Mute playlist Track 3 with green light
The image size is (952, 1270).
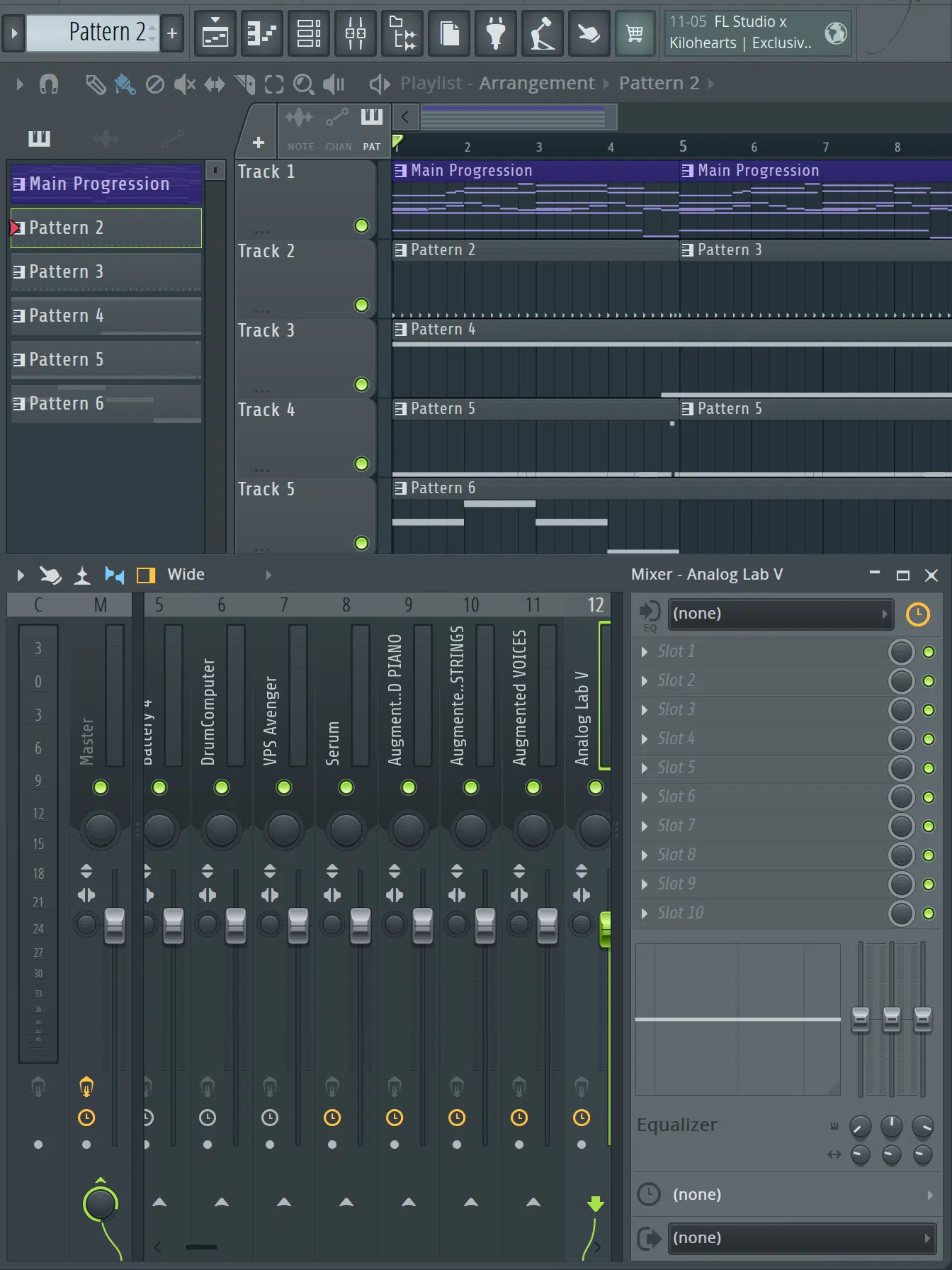point(361,384)
